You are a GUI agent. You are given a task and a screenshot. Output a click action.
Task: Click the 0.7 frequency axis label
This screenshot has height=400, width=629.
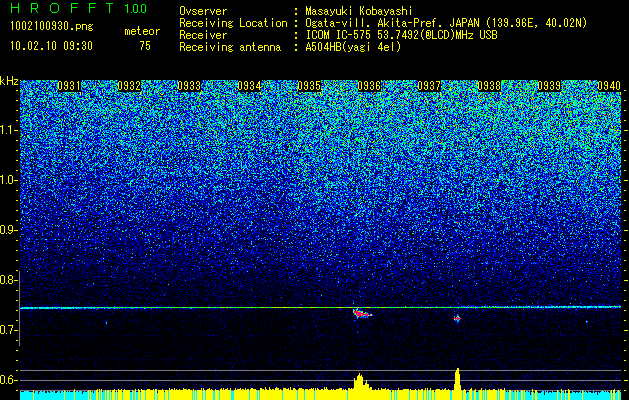(x=8, y=330)
